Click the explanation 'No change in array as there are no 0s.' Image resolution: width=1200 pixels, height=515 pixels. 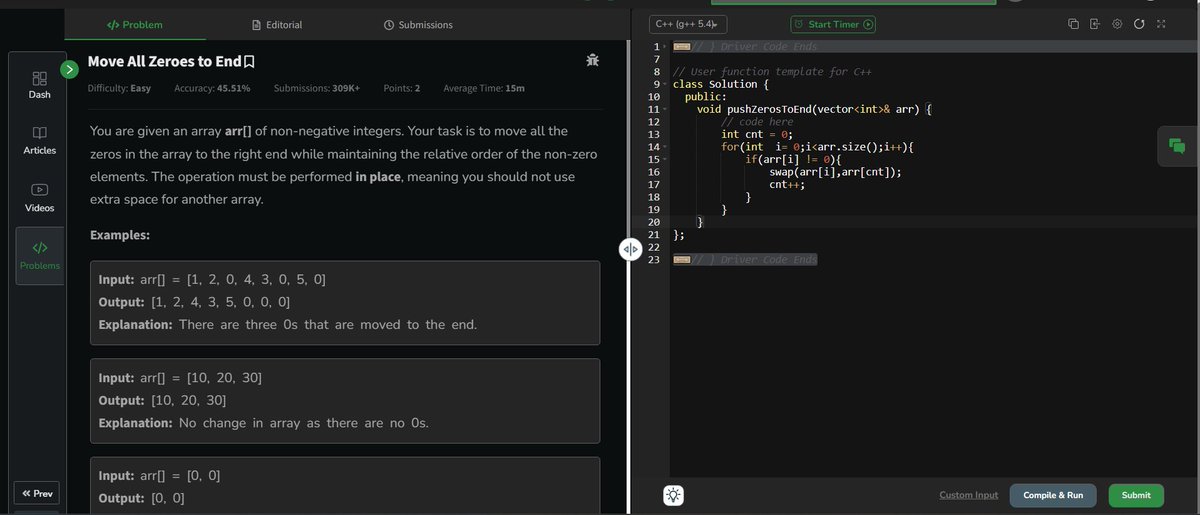pos(304,423)
